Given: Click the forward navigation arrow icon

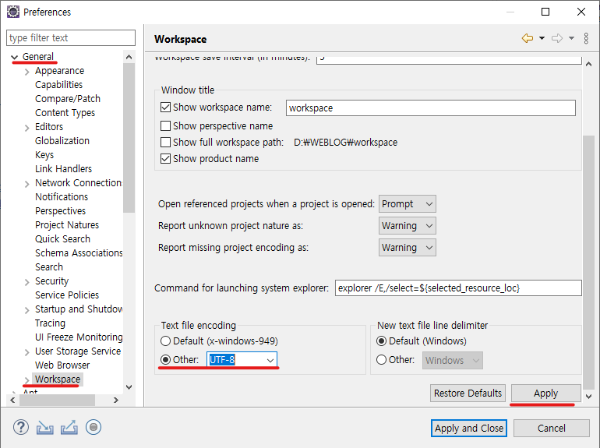Looking at the screenshot, I should coord(557,38).
